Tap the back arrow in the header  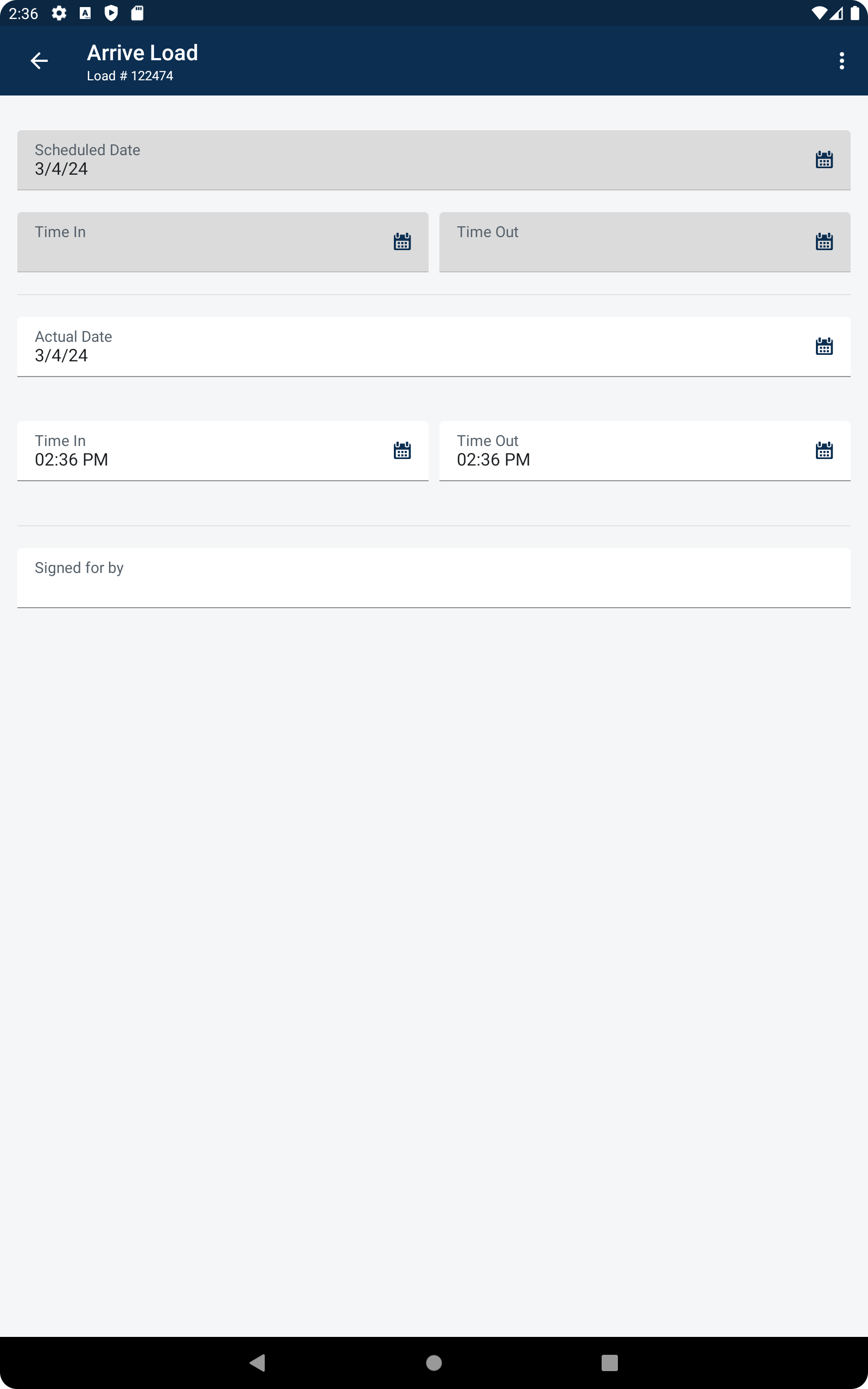(39, 60)
